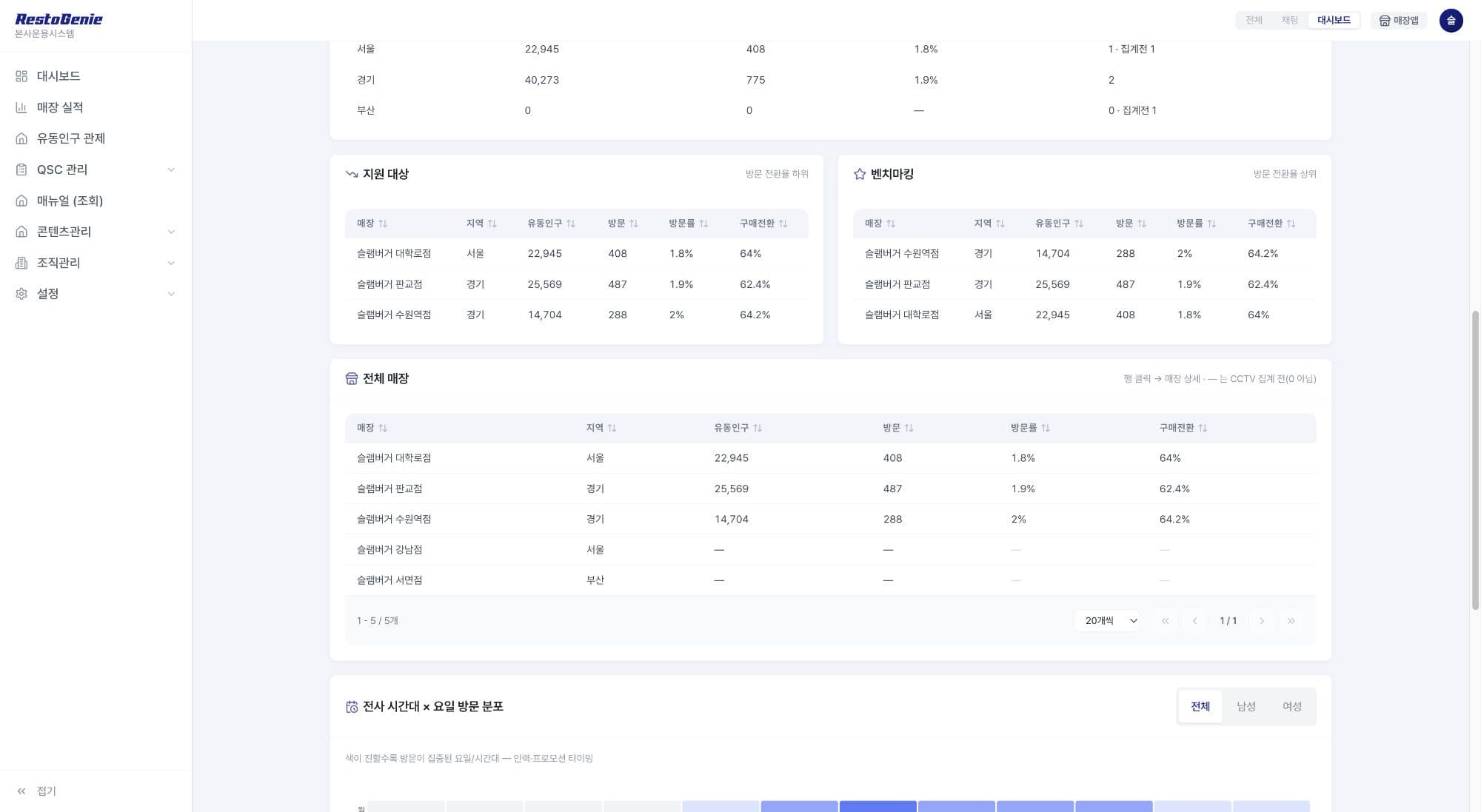
Task: Sort 전체 매장 table by 지역
Action: click(x=601, y=428)
